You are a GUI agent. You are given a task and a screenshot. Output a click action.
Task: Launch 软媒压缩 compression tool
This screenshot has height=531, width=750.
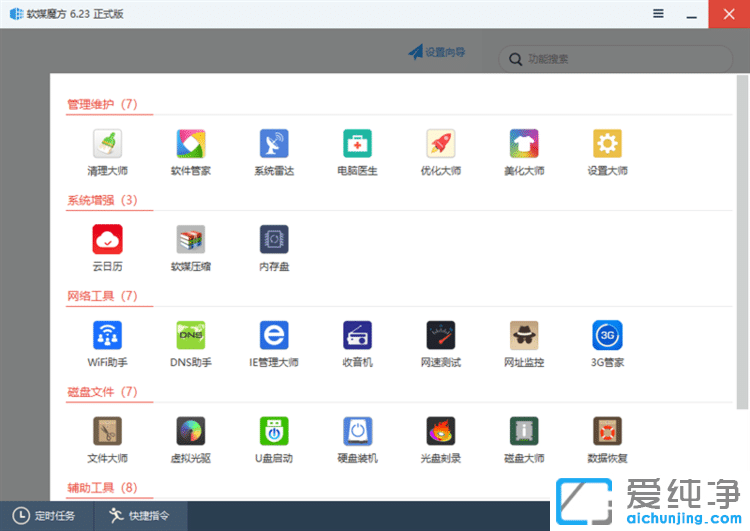190,239
